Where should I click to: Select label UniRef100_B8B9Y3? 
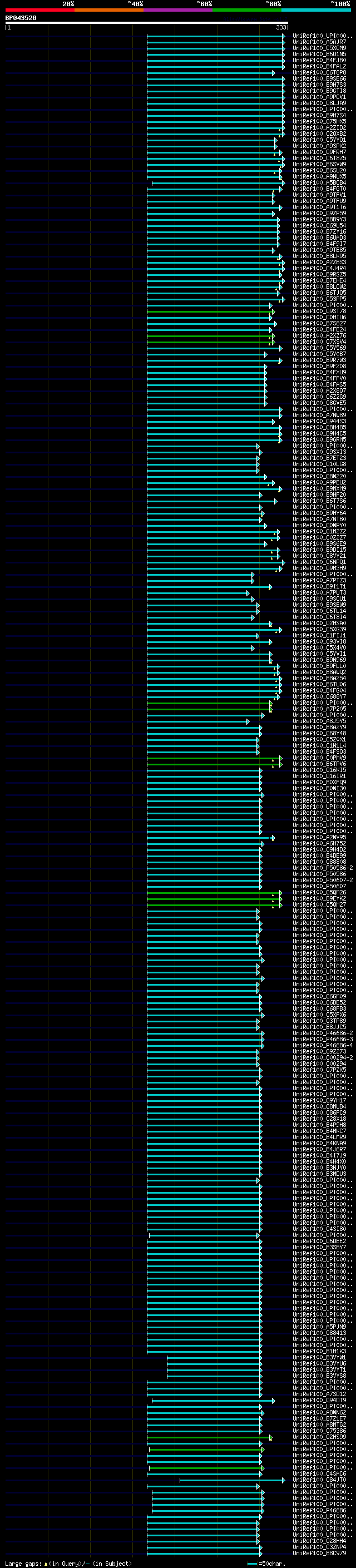coord(319,220)
